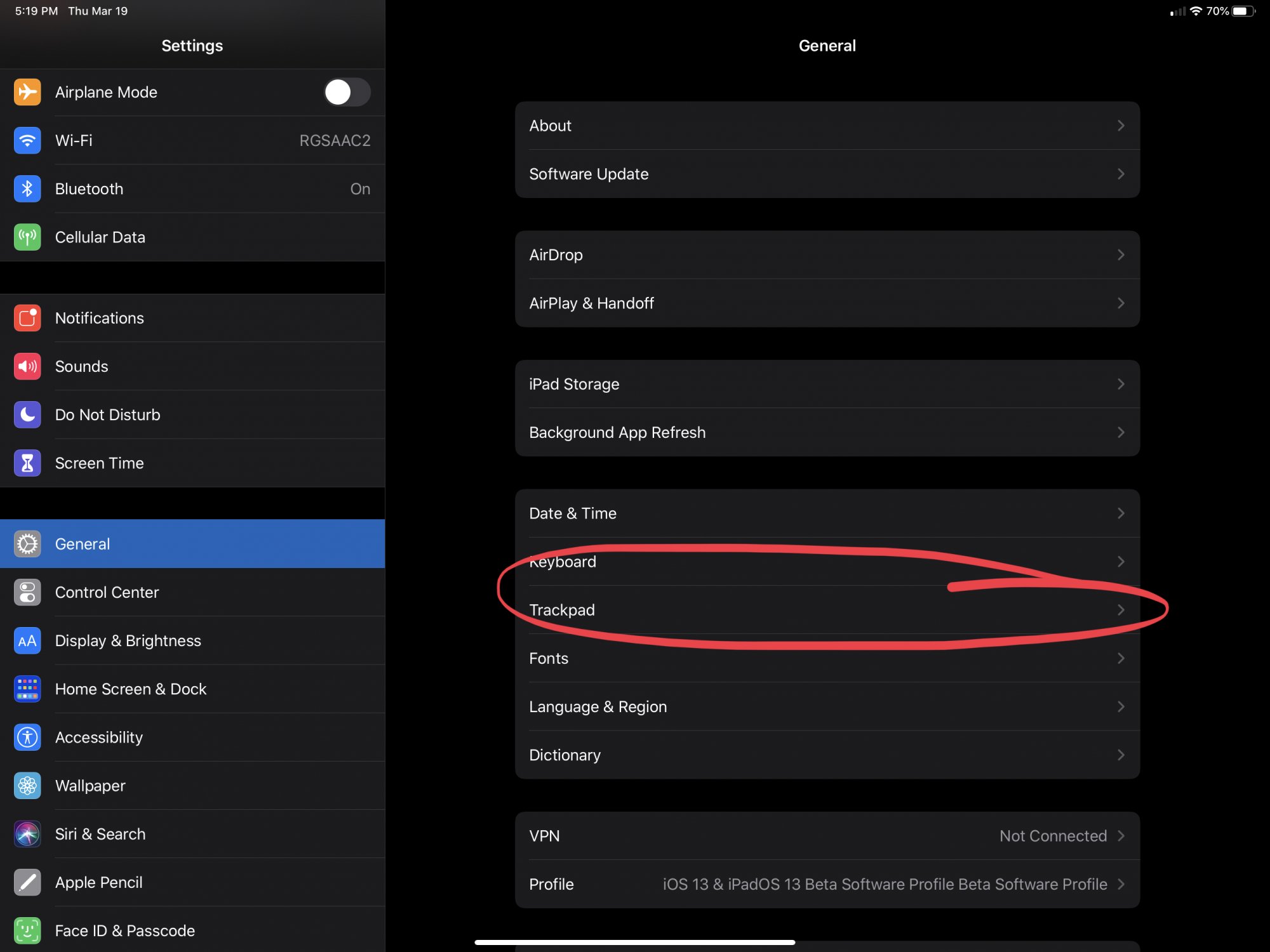This screenshot has height=952, width=1270.
Task: Tap the General gear icon
Action: click(x=27, y=544)
